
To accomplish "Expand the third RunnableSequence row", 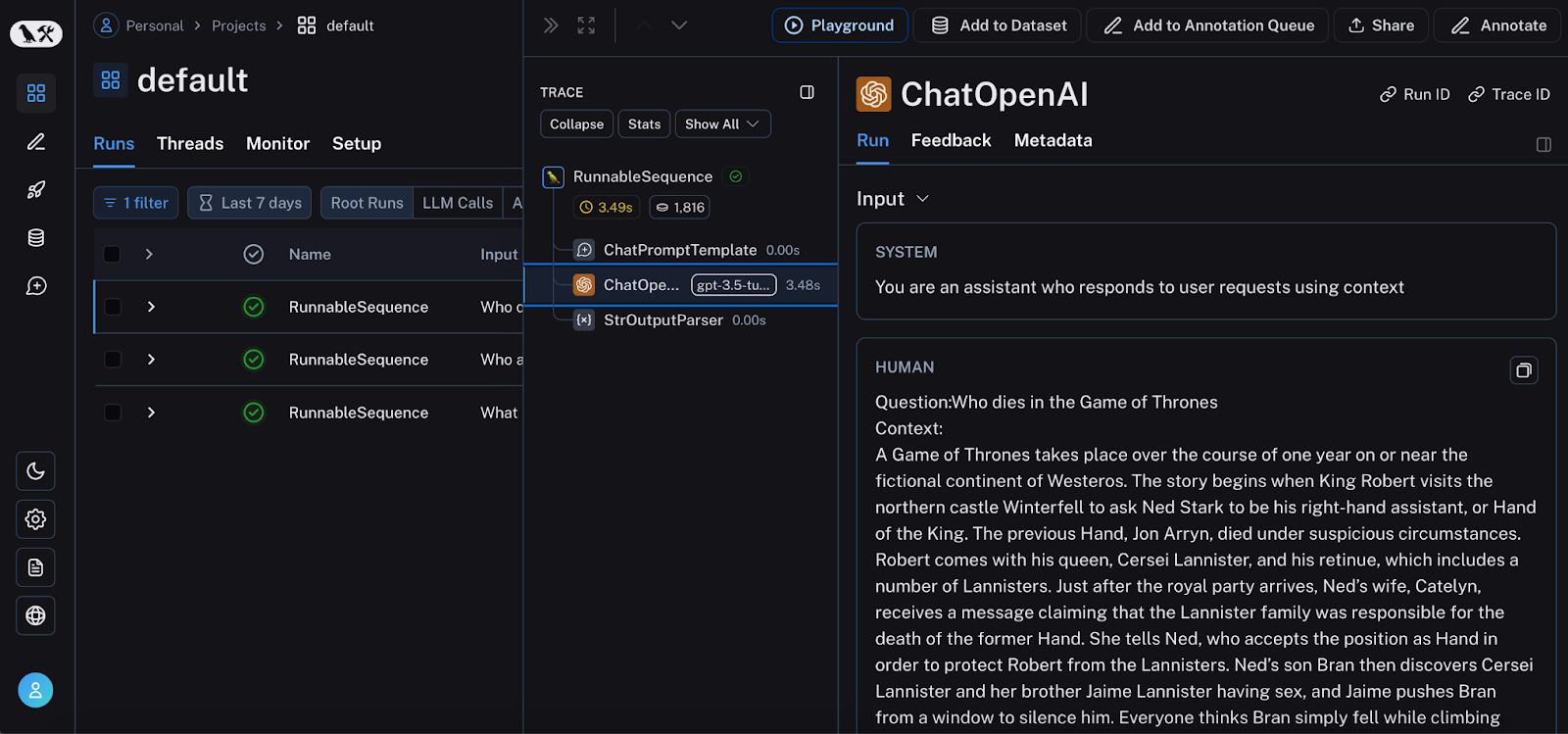I will point(151,413).
